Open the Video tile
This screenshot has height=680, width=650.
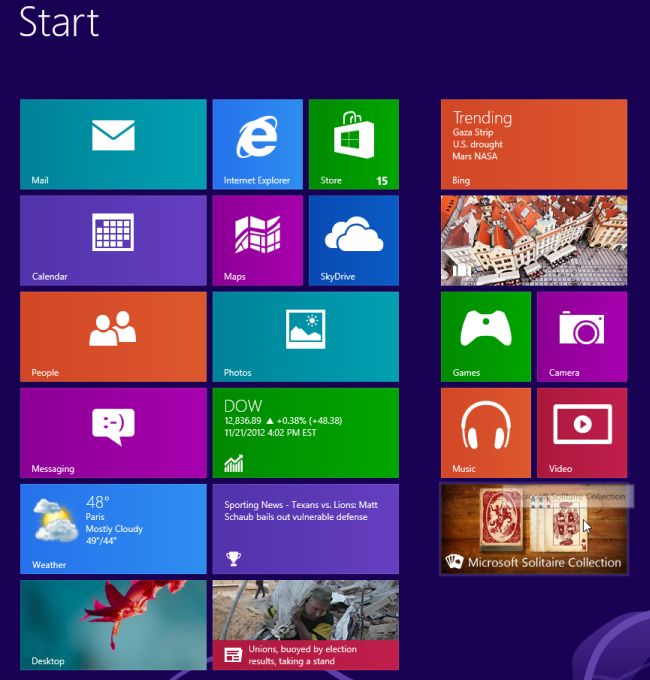582,433
